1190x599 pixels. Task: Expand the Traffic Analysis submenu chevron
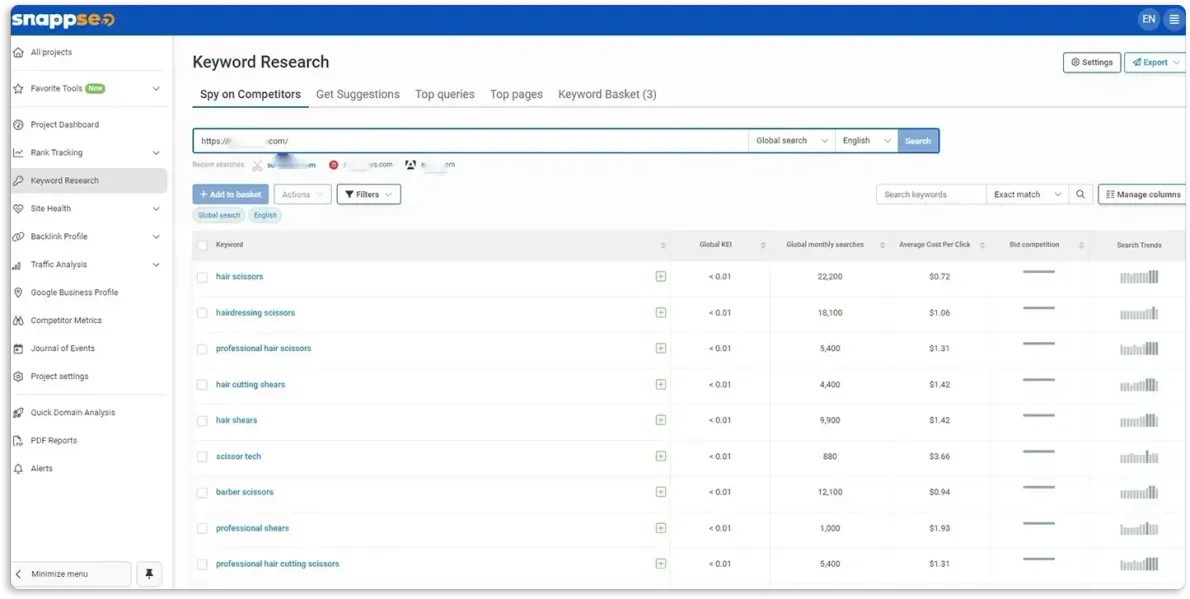pyautogui.click(x=156, y=265)
